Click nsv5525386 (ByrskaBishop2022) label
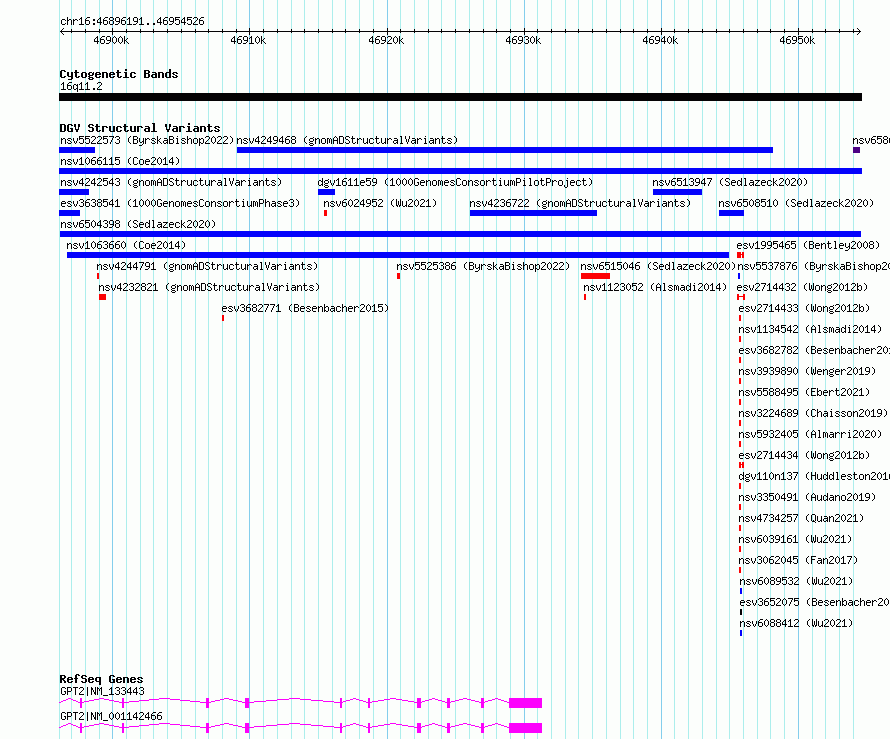Image resolution: width=890 pixels, height=739 pixels. 483,266
